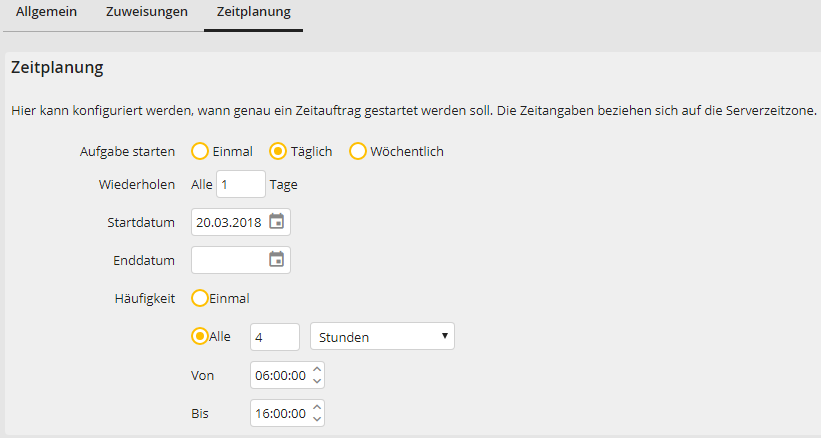Select the Täglich radio option
Viewport: 821px width, 438px height.
tap(279, 151)
